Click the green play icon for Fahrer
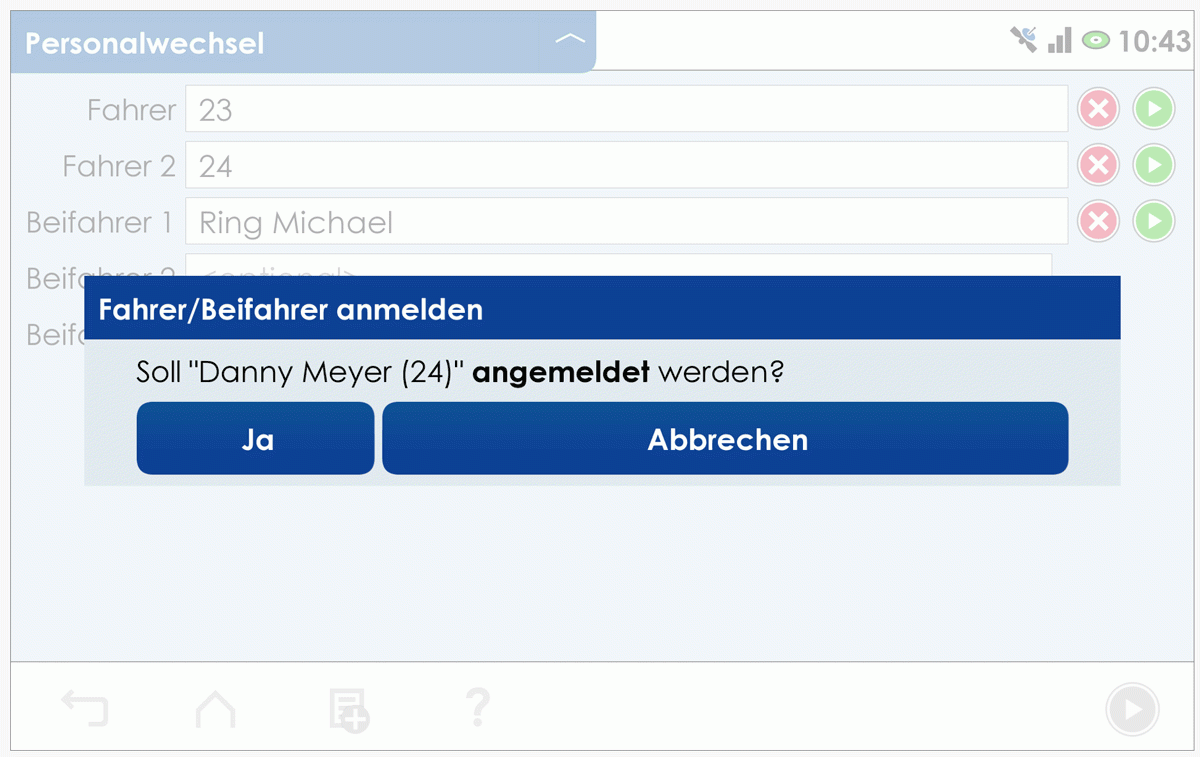 coord(1153,109)
